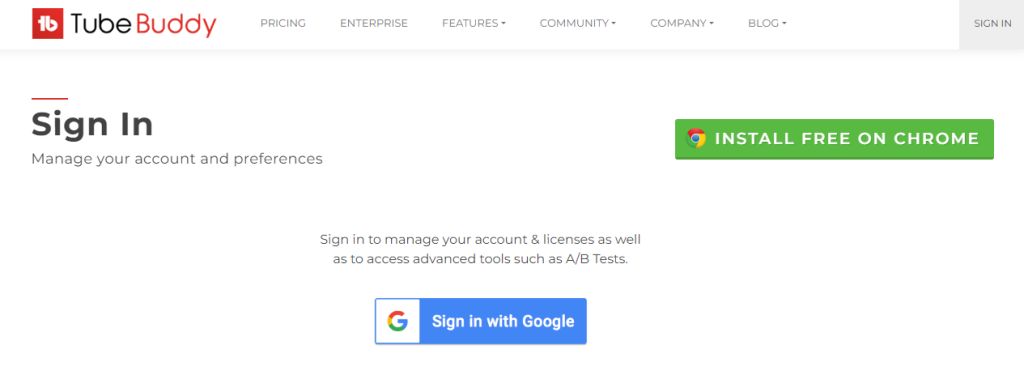Click the Google G logo icon

click(x=397, y=321)
